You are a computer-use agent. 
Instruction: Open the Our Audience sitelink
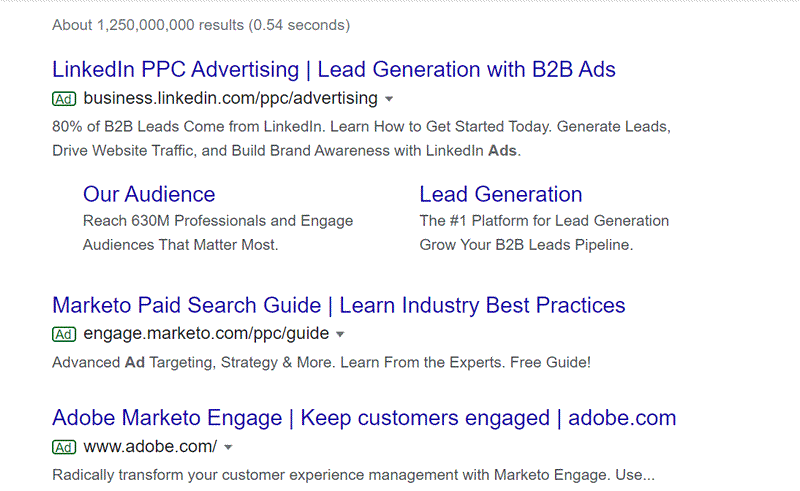pos(149,194)
